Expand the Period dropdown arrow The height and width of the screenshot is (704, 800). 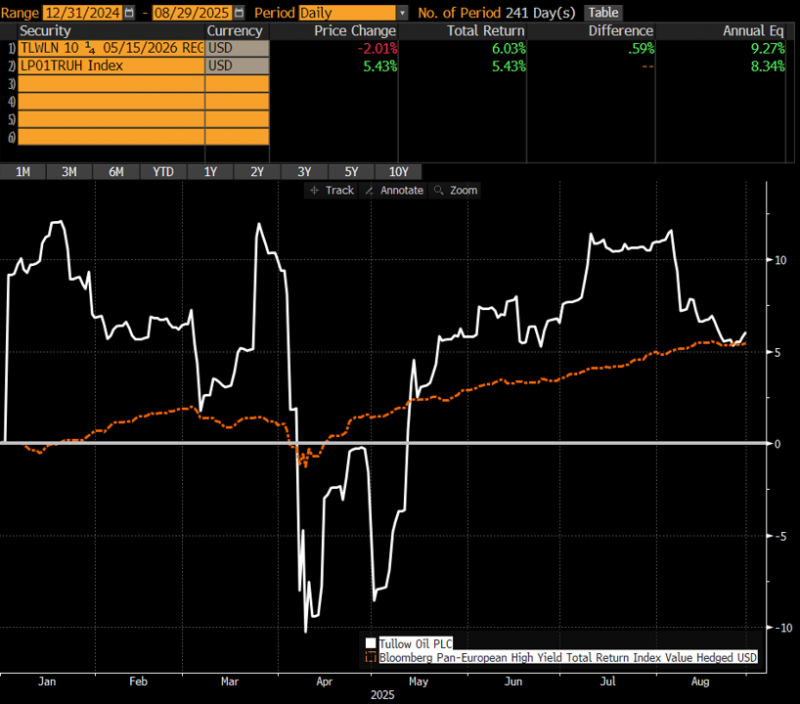tap(402, 13)
